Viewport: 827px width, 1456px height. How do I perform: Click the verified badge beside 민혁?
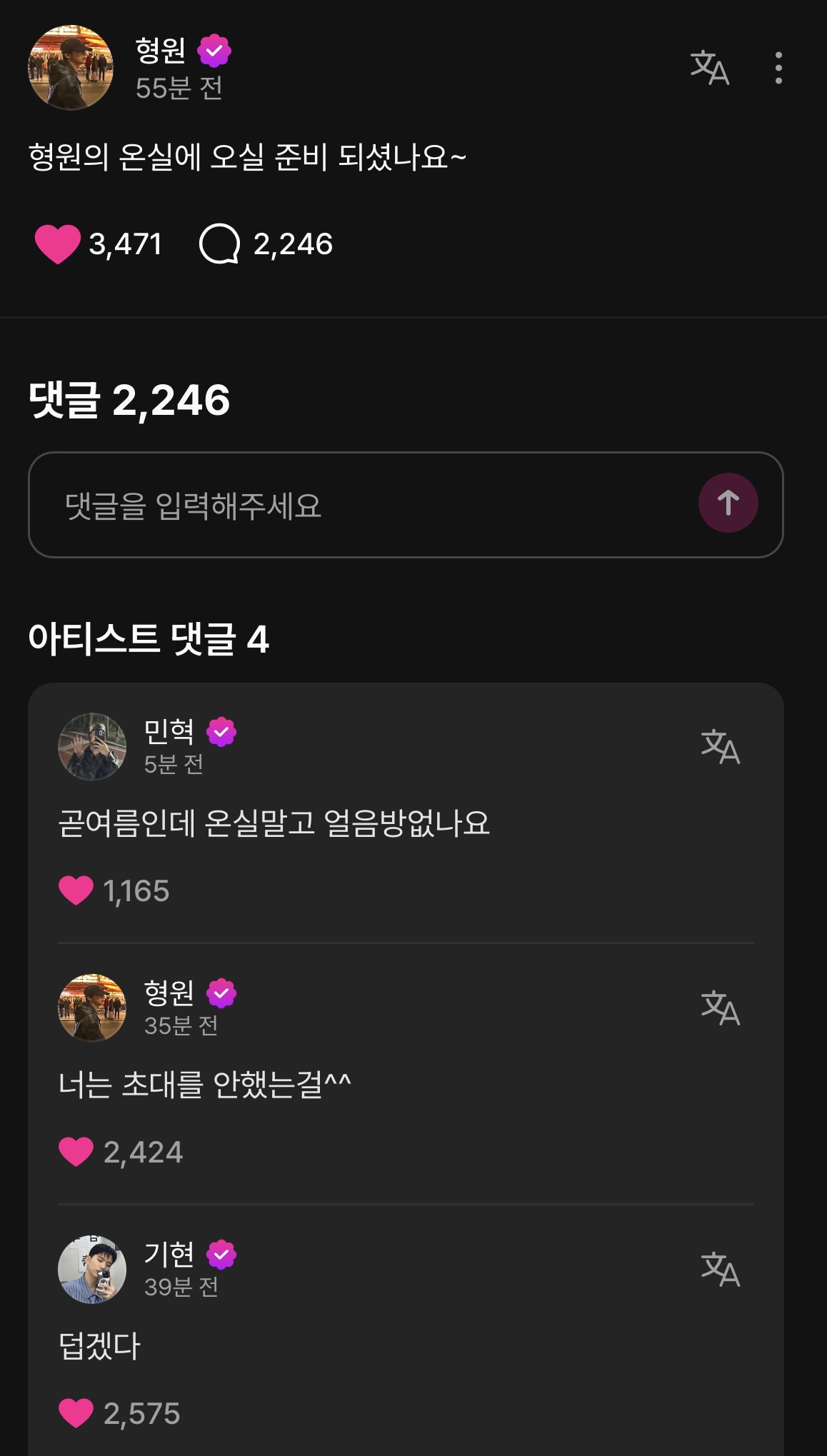pos(221,732)
